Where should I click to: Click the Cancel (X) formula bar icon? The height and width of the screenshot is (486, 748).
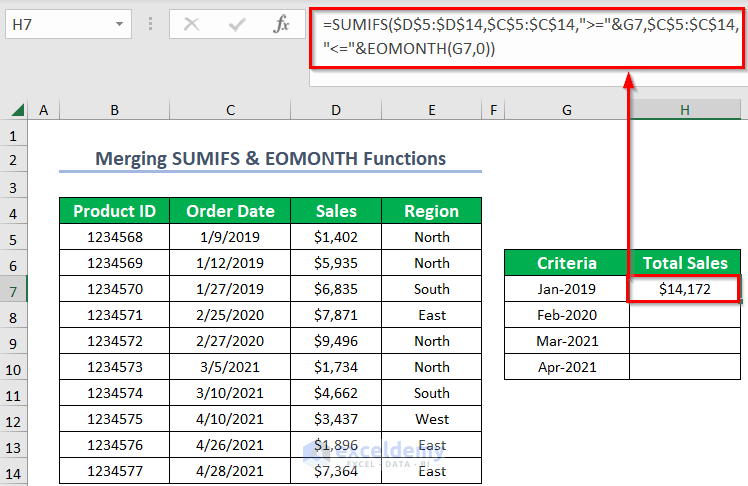point(192,25)
